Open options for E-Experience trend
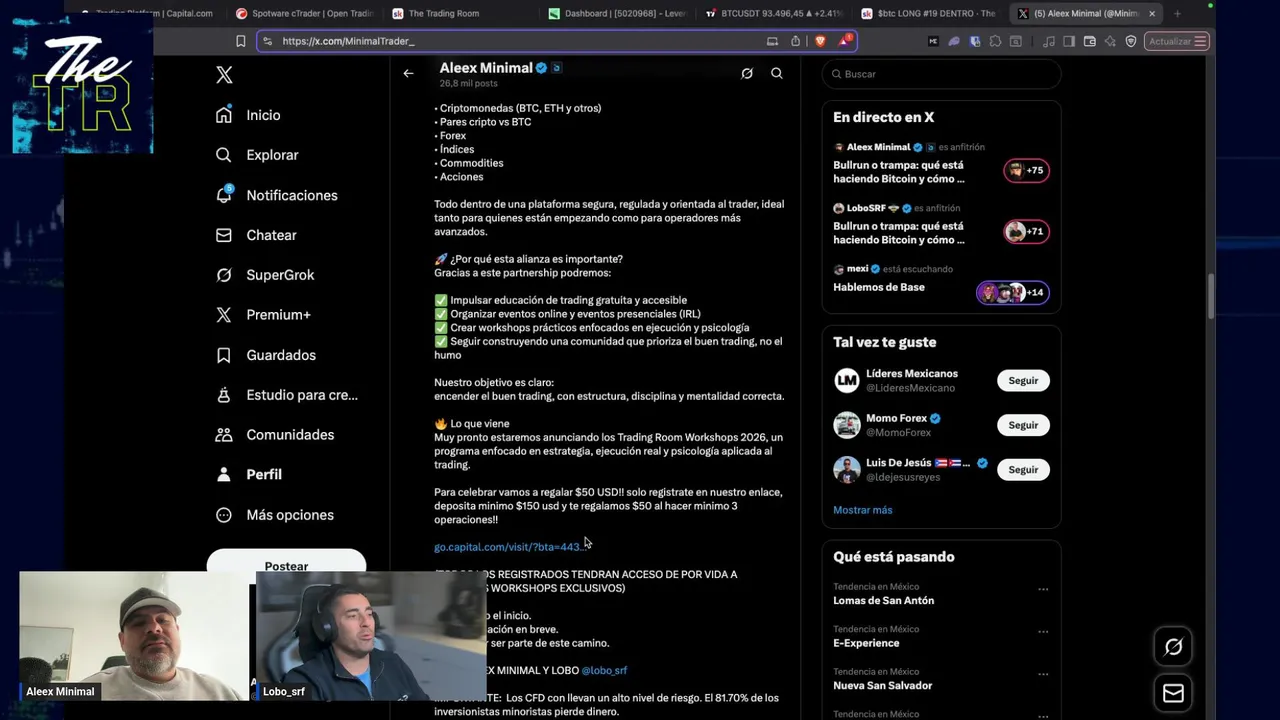 click(1043, 631)
